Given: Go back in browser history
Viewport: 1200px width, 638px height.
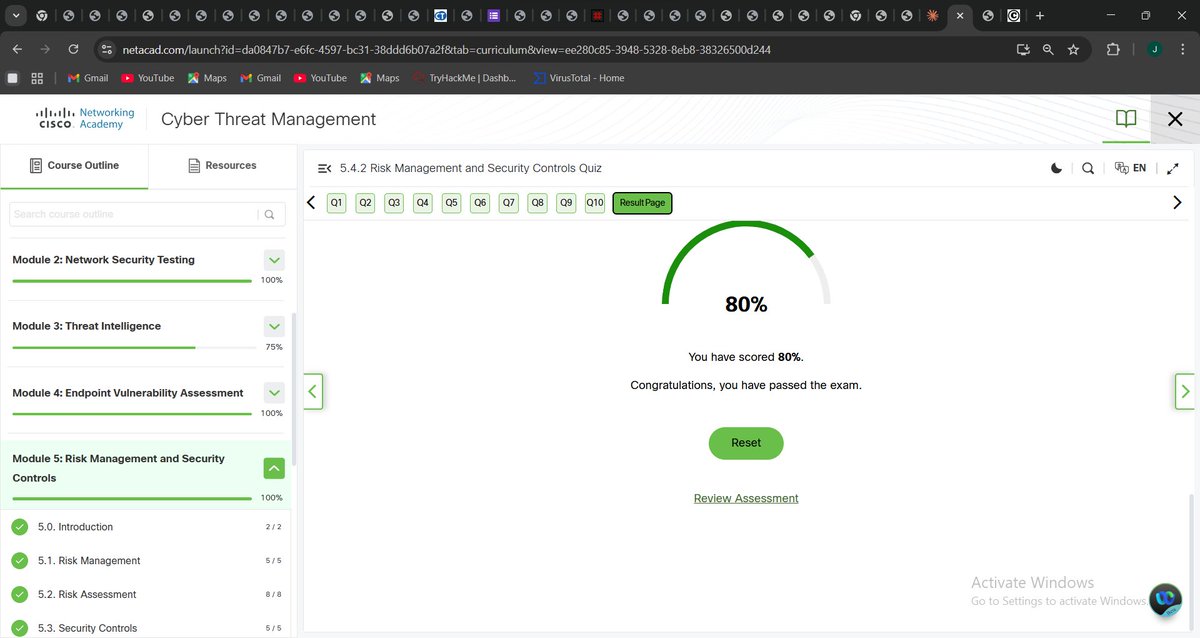Looking at the screenshot, I should (x=17, y=49).
